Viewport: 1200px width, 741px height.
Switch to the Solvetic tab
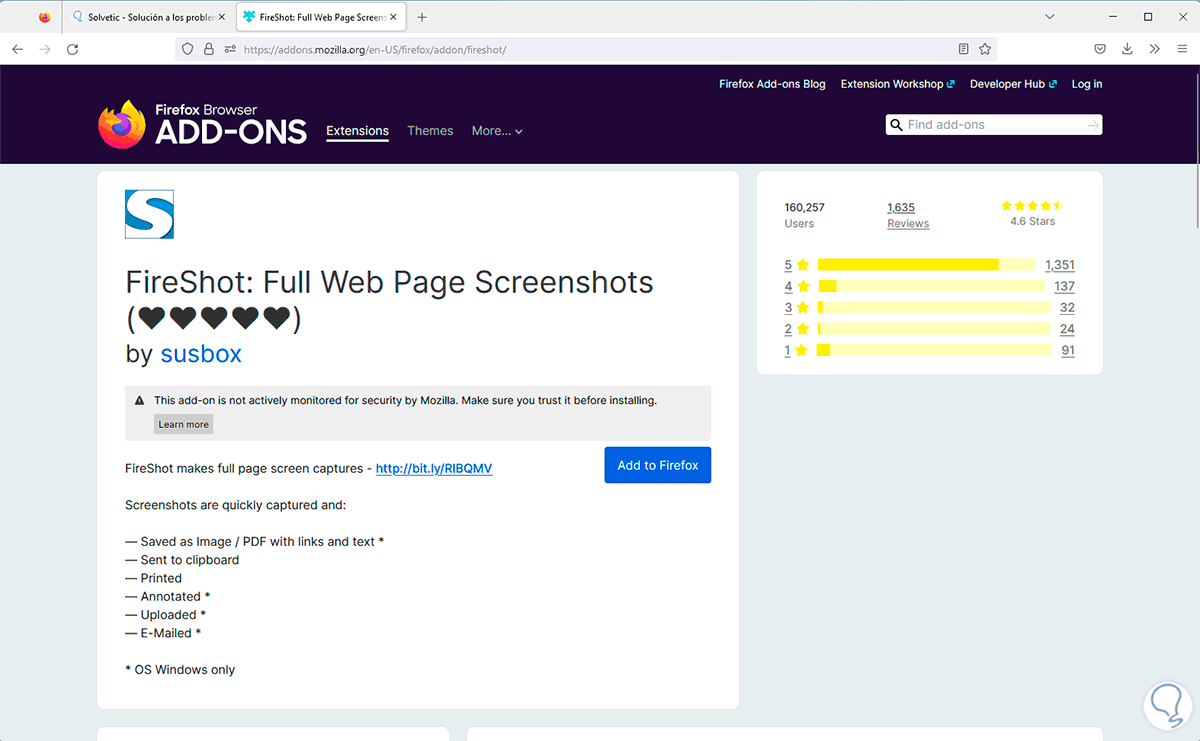click(150, 17)
